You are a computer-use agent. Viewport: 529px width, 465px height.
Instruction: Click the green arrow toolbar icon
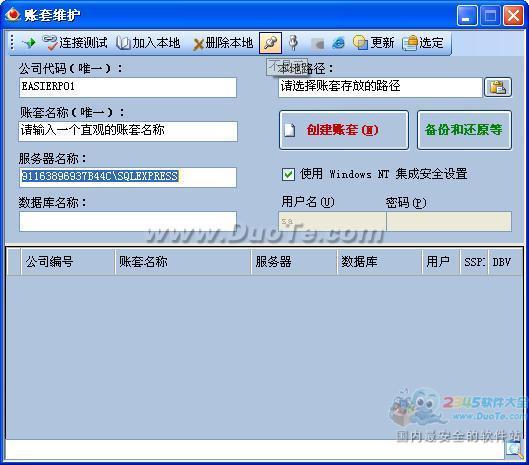(x=29, y=43)
